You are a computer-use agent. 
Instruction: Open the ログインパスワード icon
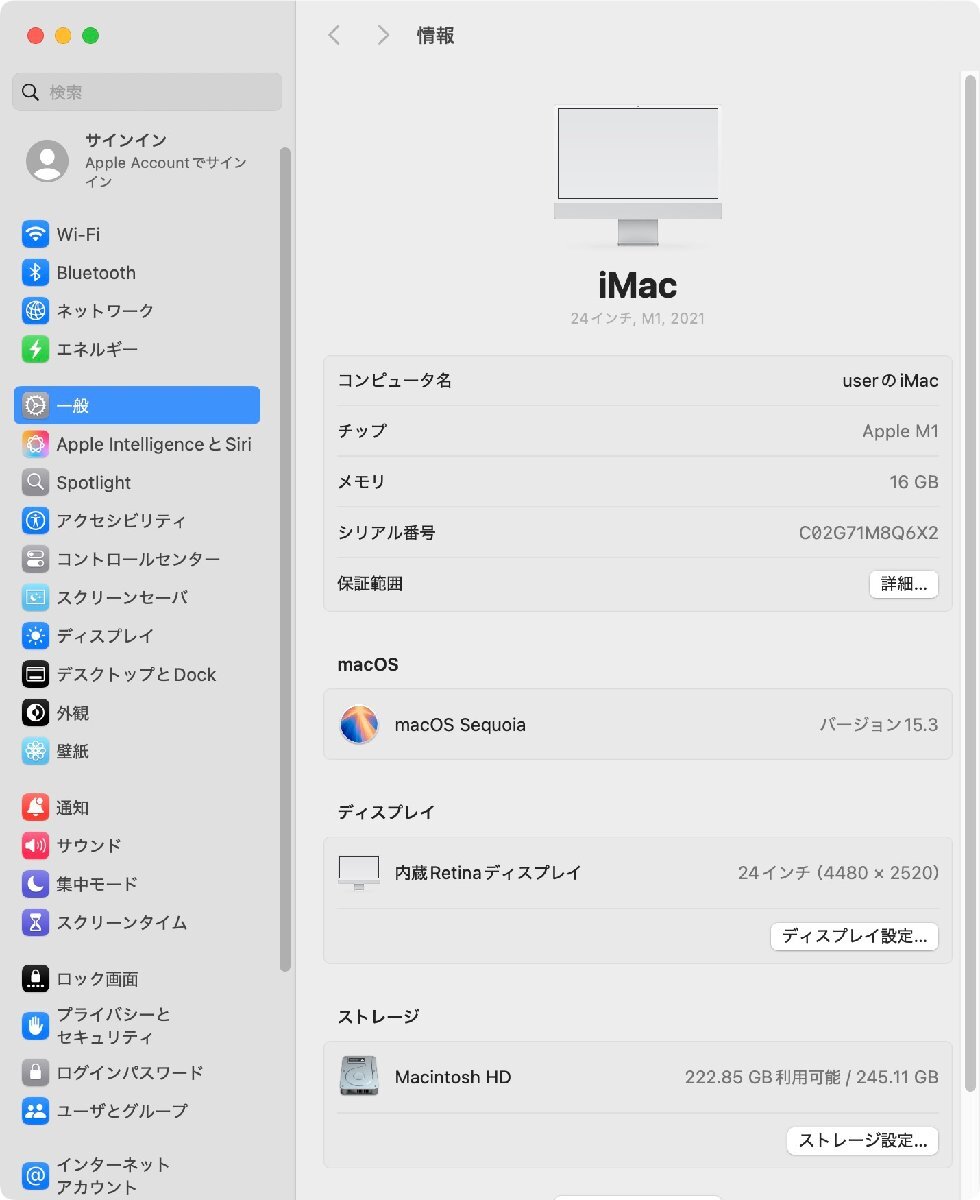[x=35, y=1072]
